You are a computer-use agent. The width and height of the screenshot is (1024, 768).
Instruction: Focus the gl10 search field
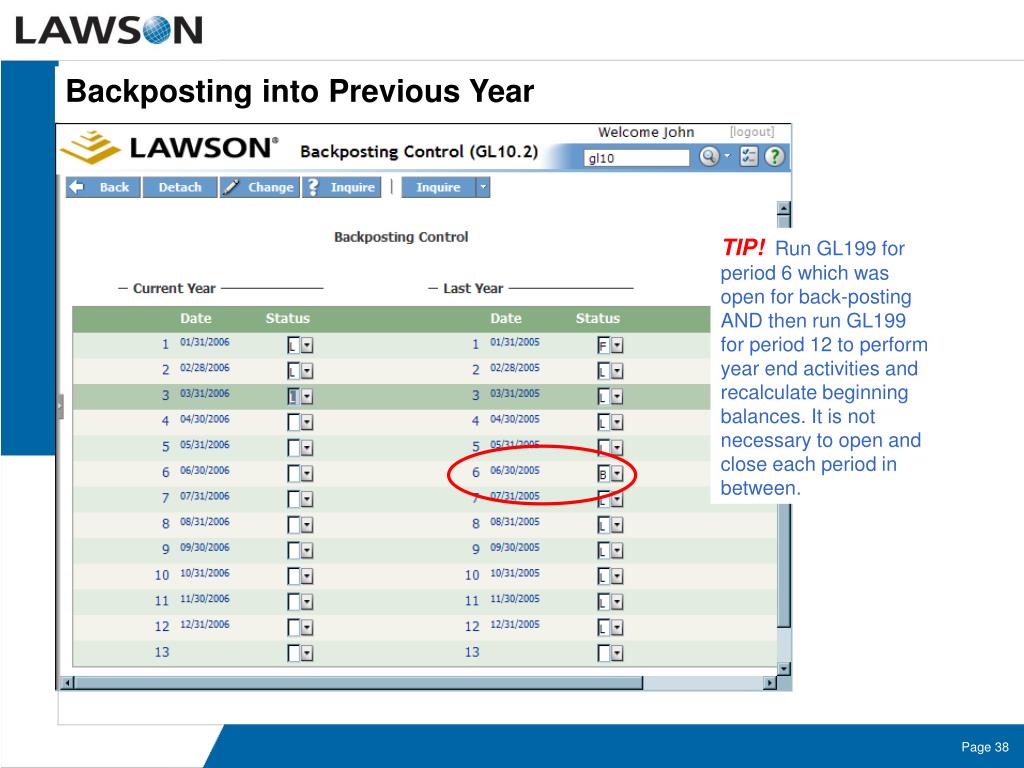click(636, 158)
